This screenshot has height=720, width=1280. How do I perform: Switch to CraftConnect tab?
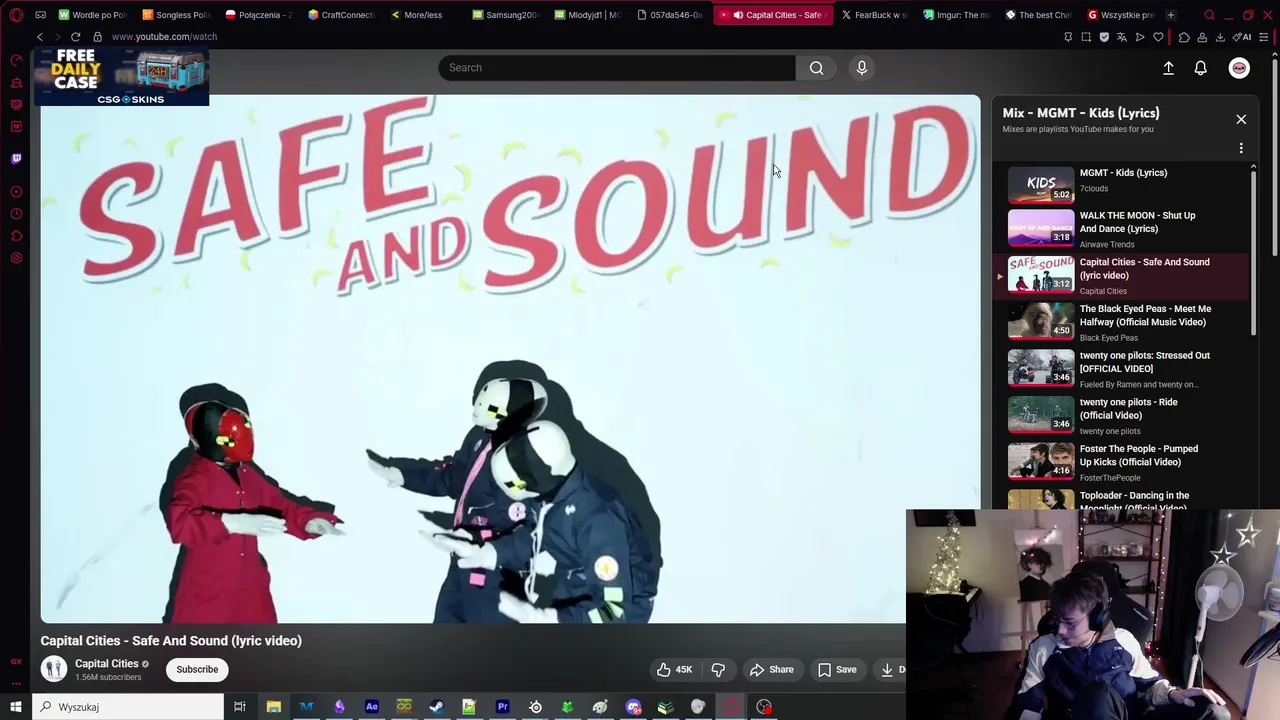point(341,15)
